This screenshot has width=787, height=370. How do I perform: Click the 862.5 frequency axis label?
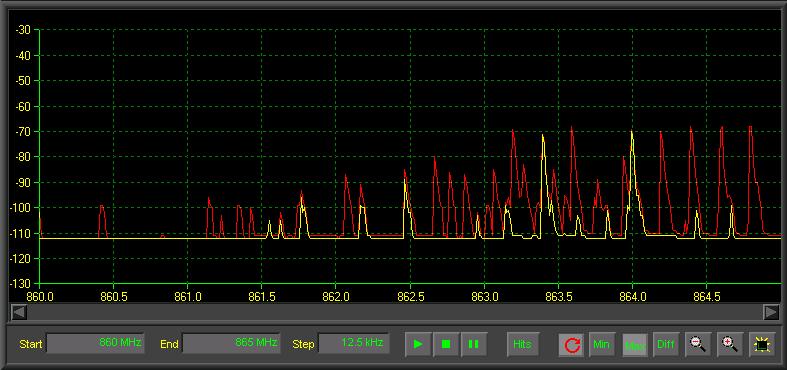(411, 297)
